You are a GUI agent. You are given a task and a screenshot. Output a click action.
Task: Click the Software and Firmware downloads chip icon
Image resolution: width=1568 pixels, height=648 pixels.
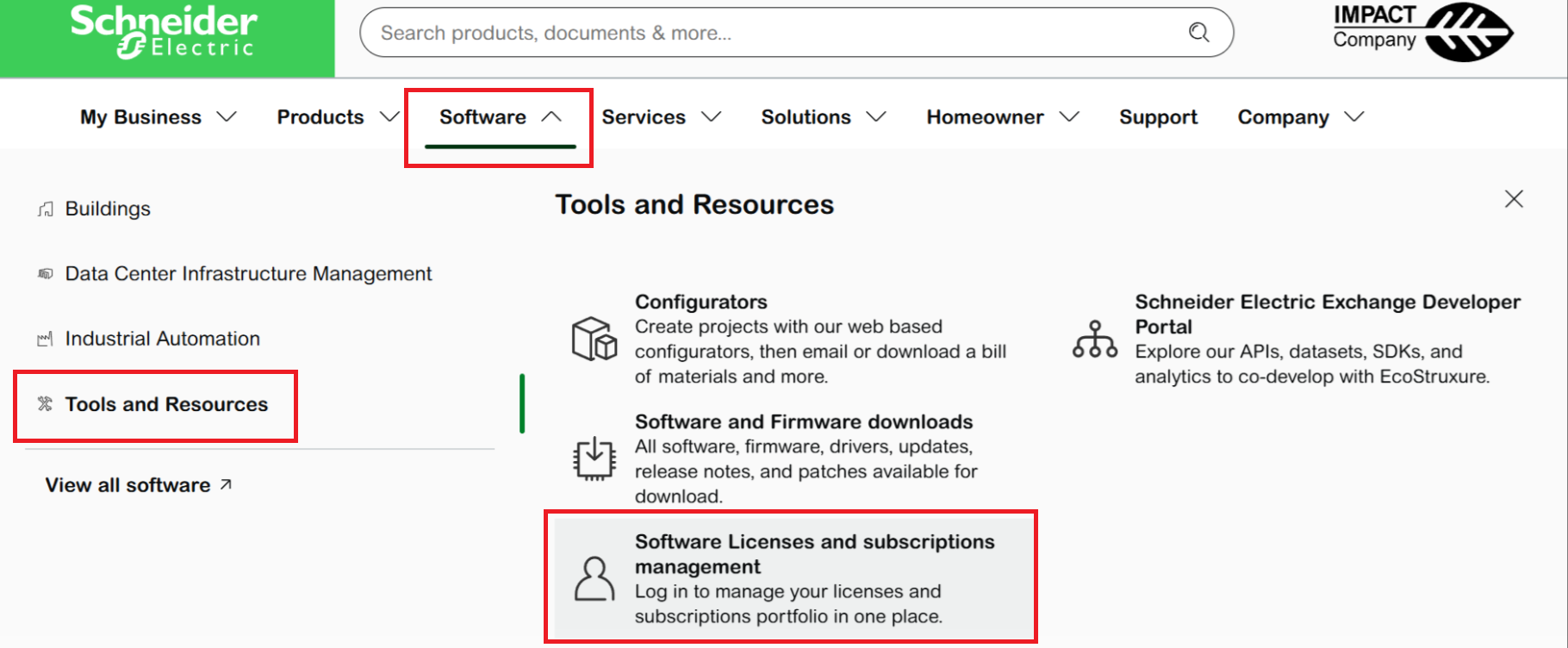tap(594, 458)
